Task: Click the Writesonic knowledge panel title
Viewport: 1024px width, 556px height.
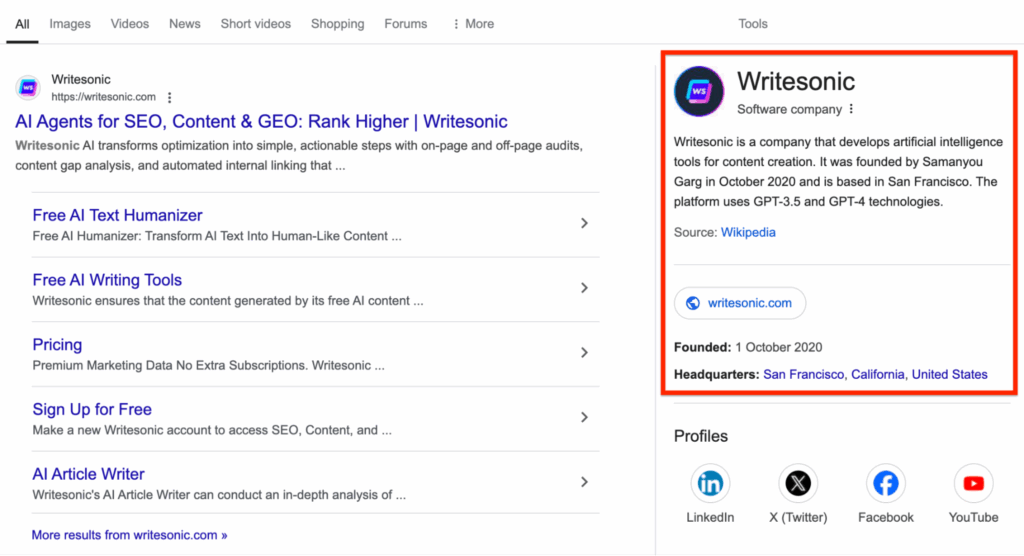Action: coord(795,82)
